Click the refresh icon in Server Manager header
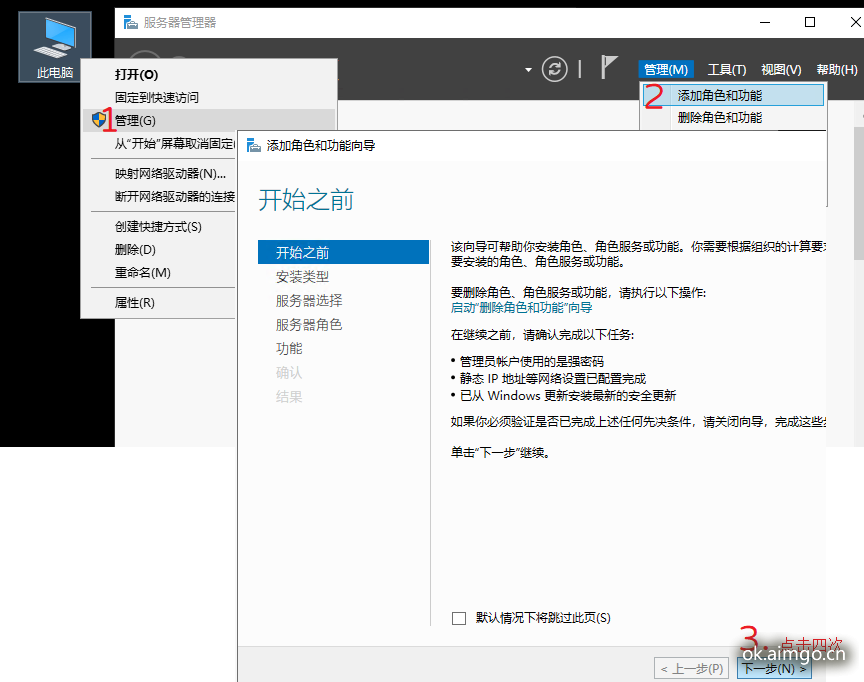864x682 pixels. (554, 69)
